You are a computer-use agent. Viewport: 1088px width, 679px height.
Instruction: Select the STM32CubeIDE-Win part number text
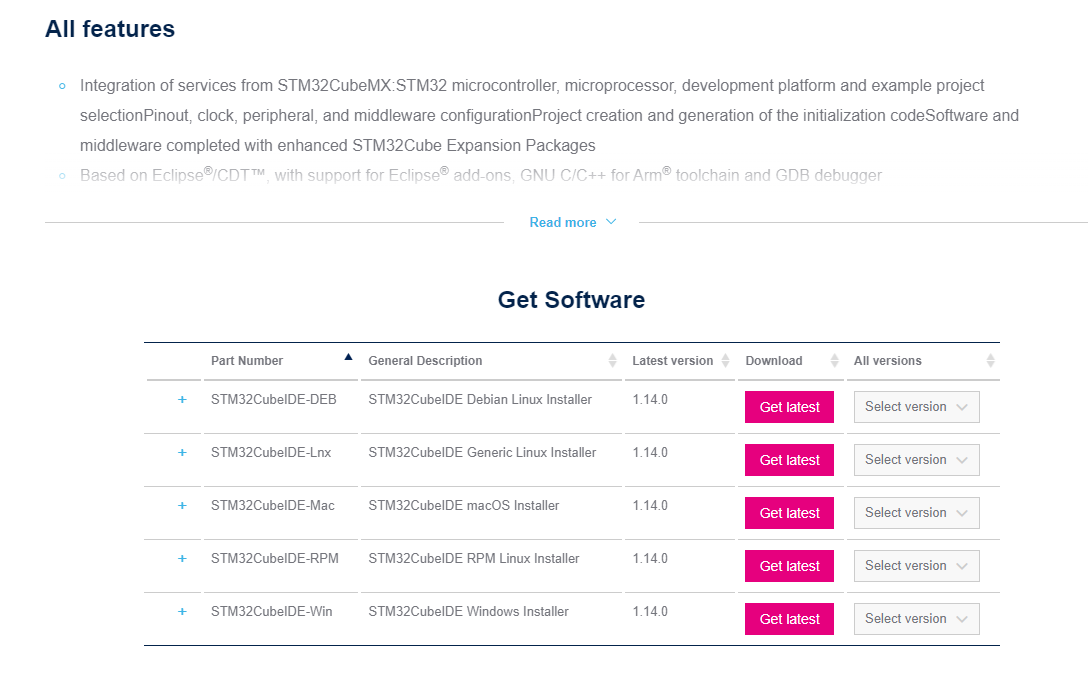(271, 612)
